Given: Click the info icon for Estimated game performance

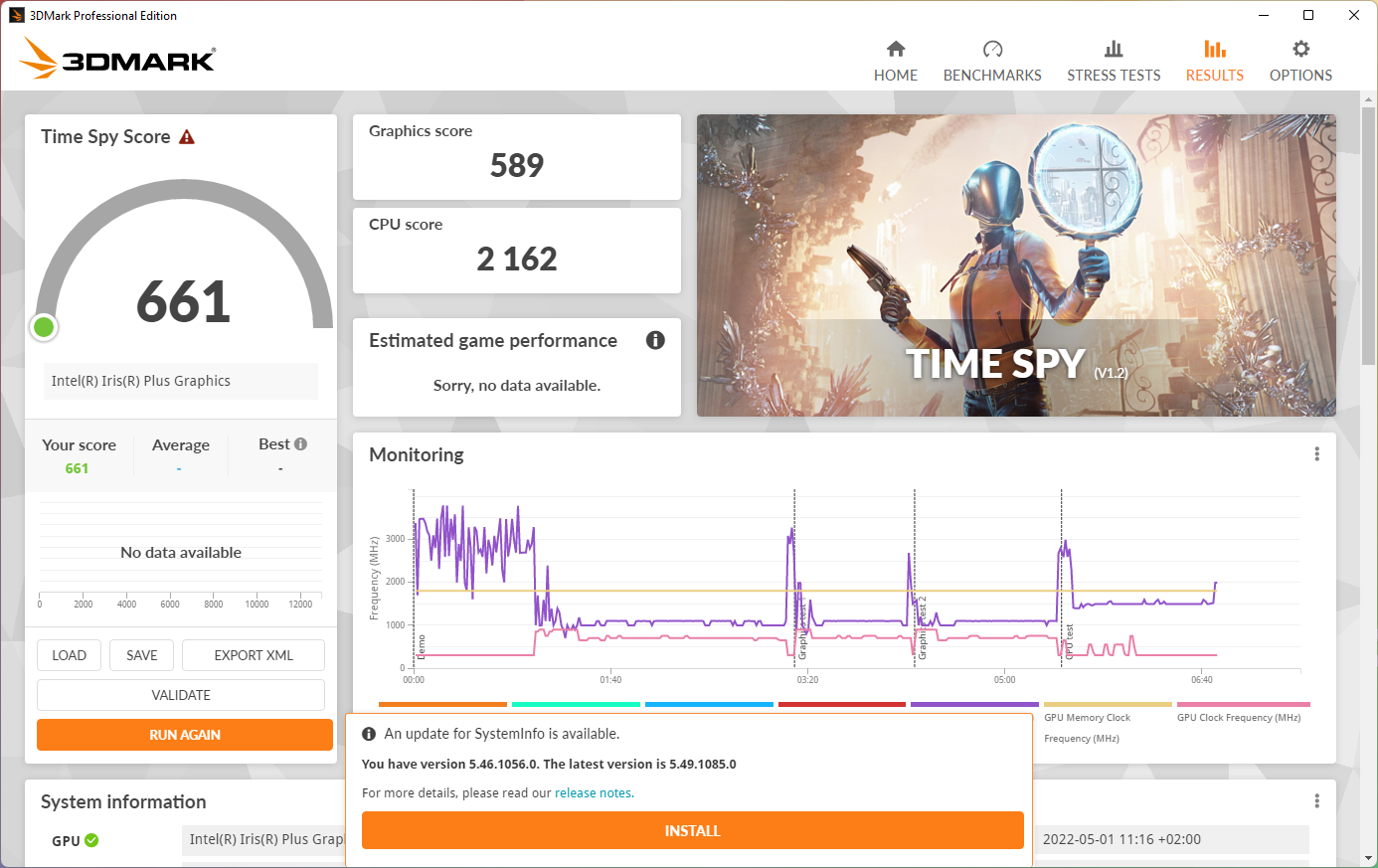Looking at the screenshot, I should click(x=655, y=340).
